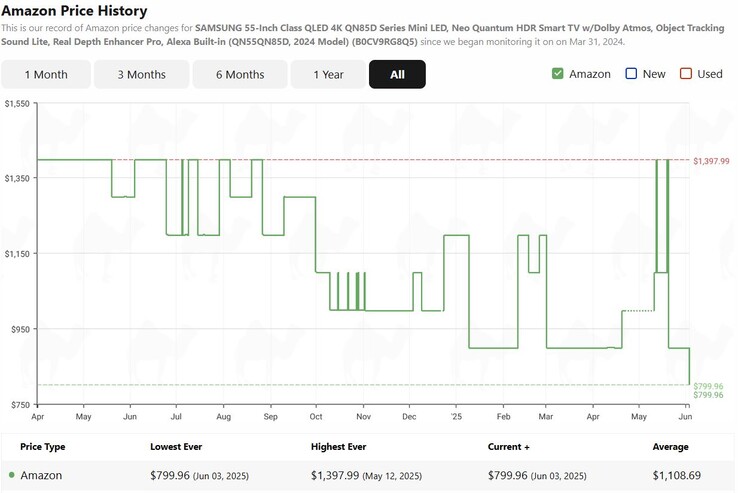This screenshot has width=738, height=493.
Task: Click the Jun x-axis label at chart end
Action: pyautogui.click(x=685, y=417)
